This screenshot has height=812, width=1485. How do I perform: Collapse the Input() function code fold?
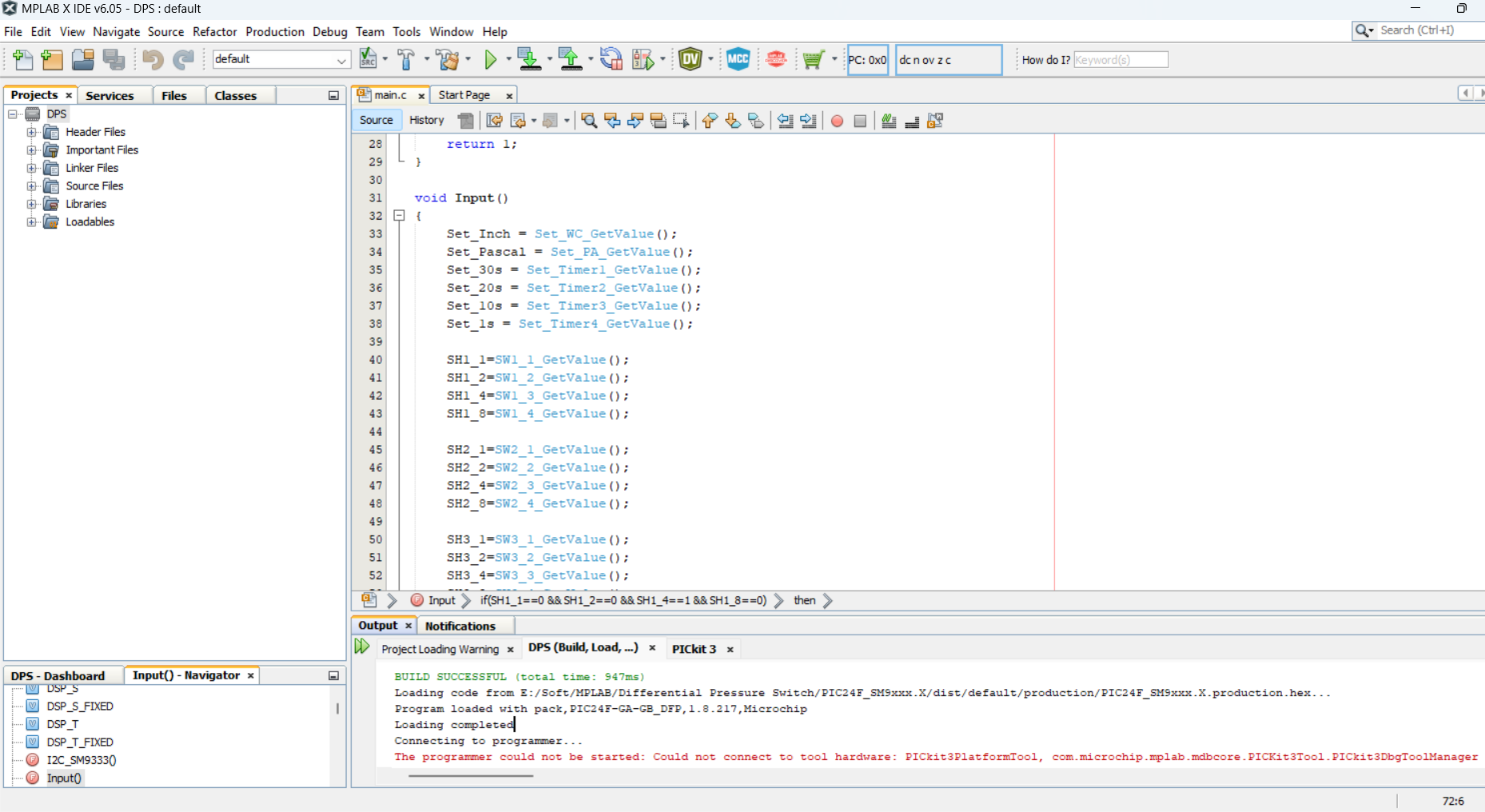(x=399, y=216)
